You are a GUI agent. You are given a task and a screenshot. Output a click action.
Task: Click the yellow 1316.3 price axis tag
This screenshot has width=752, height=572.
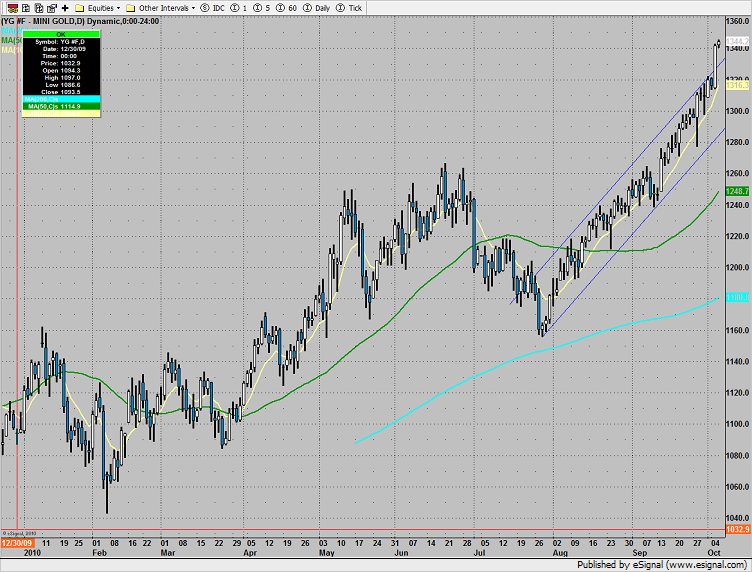point(738,85)
